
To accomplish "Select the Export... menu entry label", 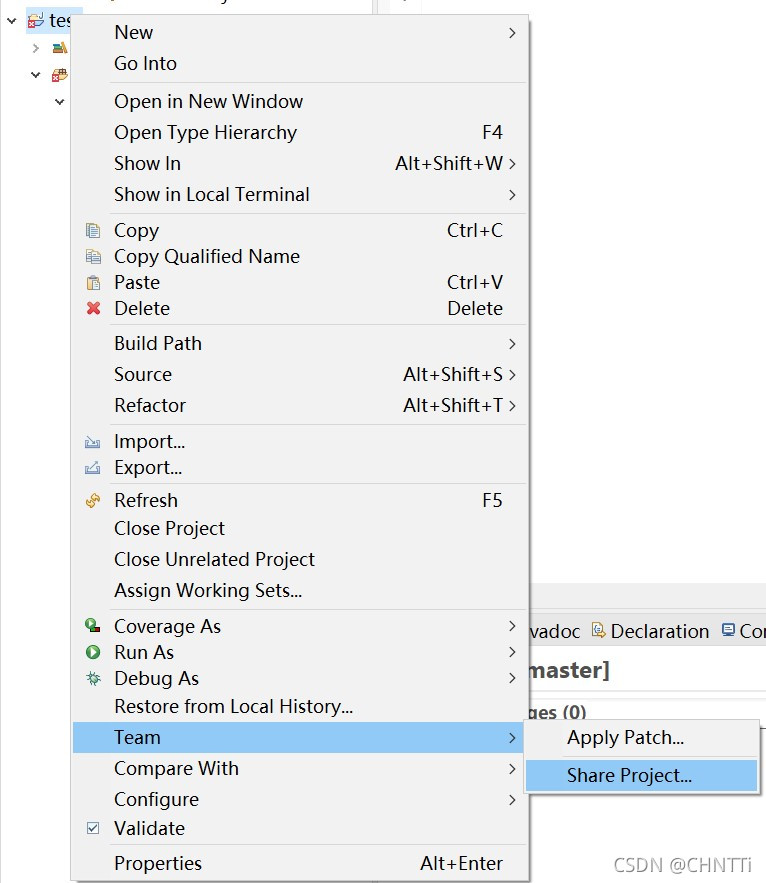I will pyautogui.click(x=148, y=468).
